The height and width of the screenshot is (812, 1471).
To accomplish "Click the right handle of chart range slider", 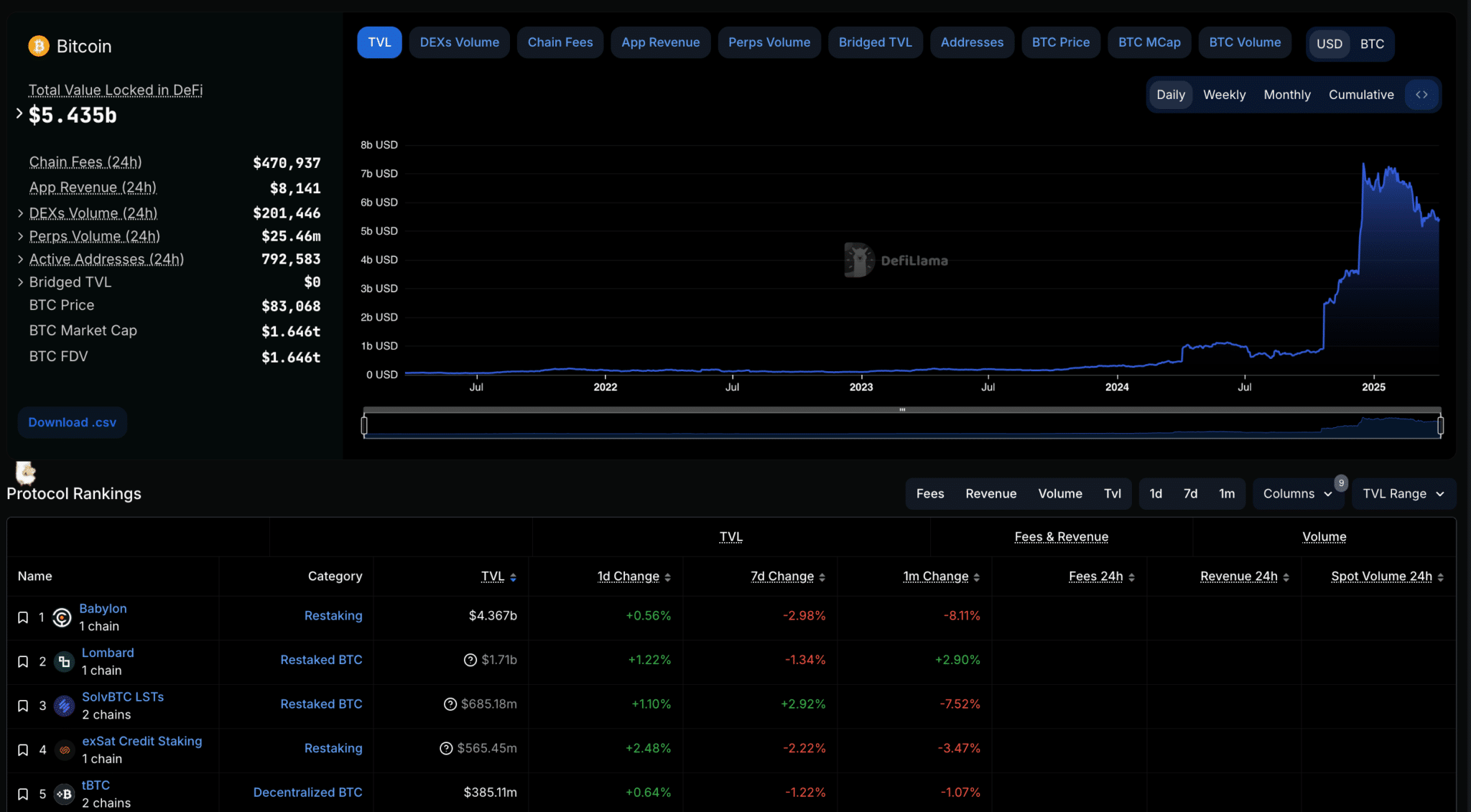I will [1440, 426].
